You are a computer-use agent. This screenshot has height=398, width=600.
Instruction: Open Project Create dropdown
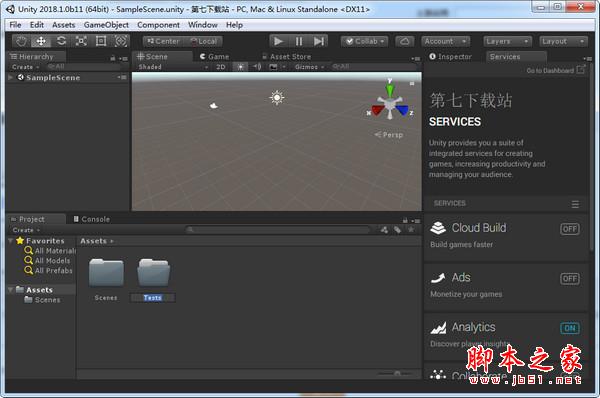click(26, 230)
